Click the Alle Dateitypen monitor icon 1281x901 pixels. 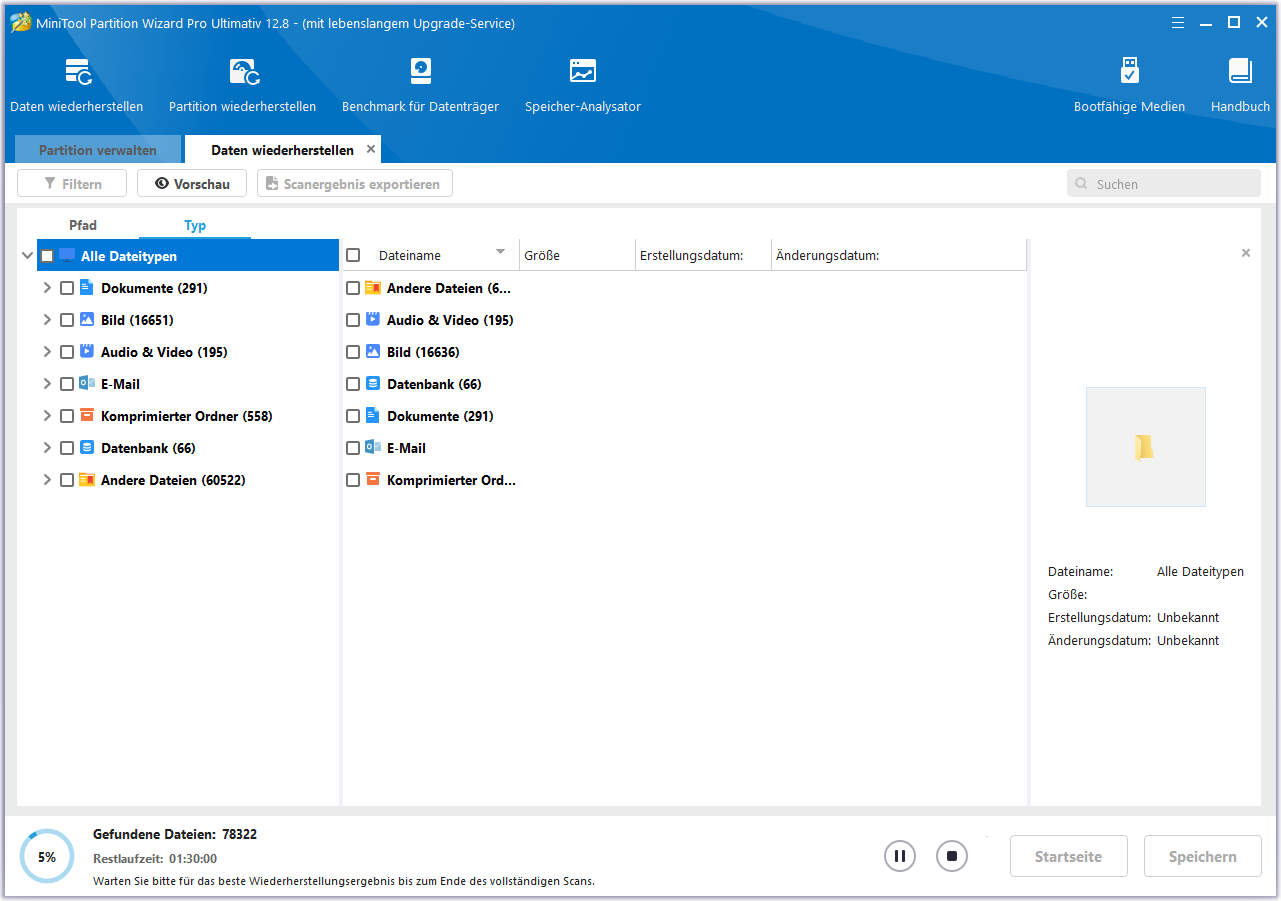67,256
